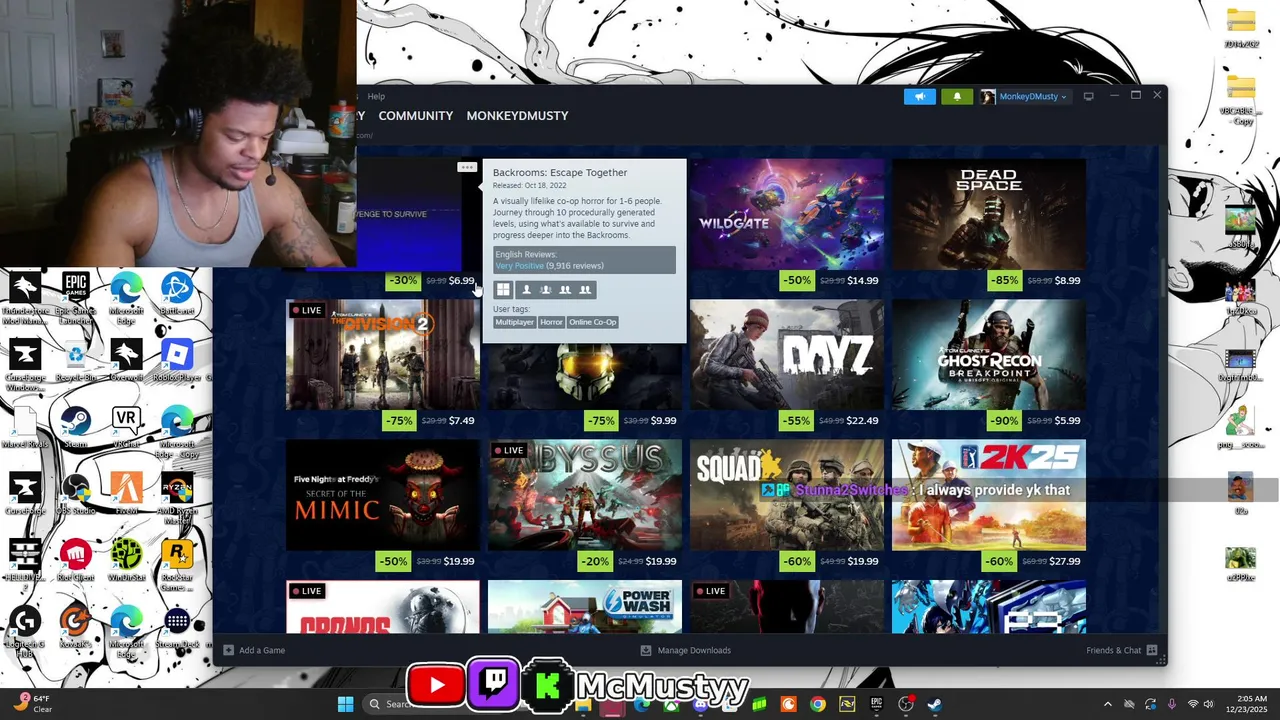The image size is (1280, 720).
Task: Click the Online Co-Op user tag
Action: coord(592,322)
